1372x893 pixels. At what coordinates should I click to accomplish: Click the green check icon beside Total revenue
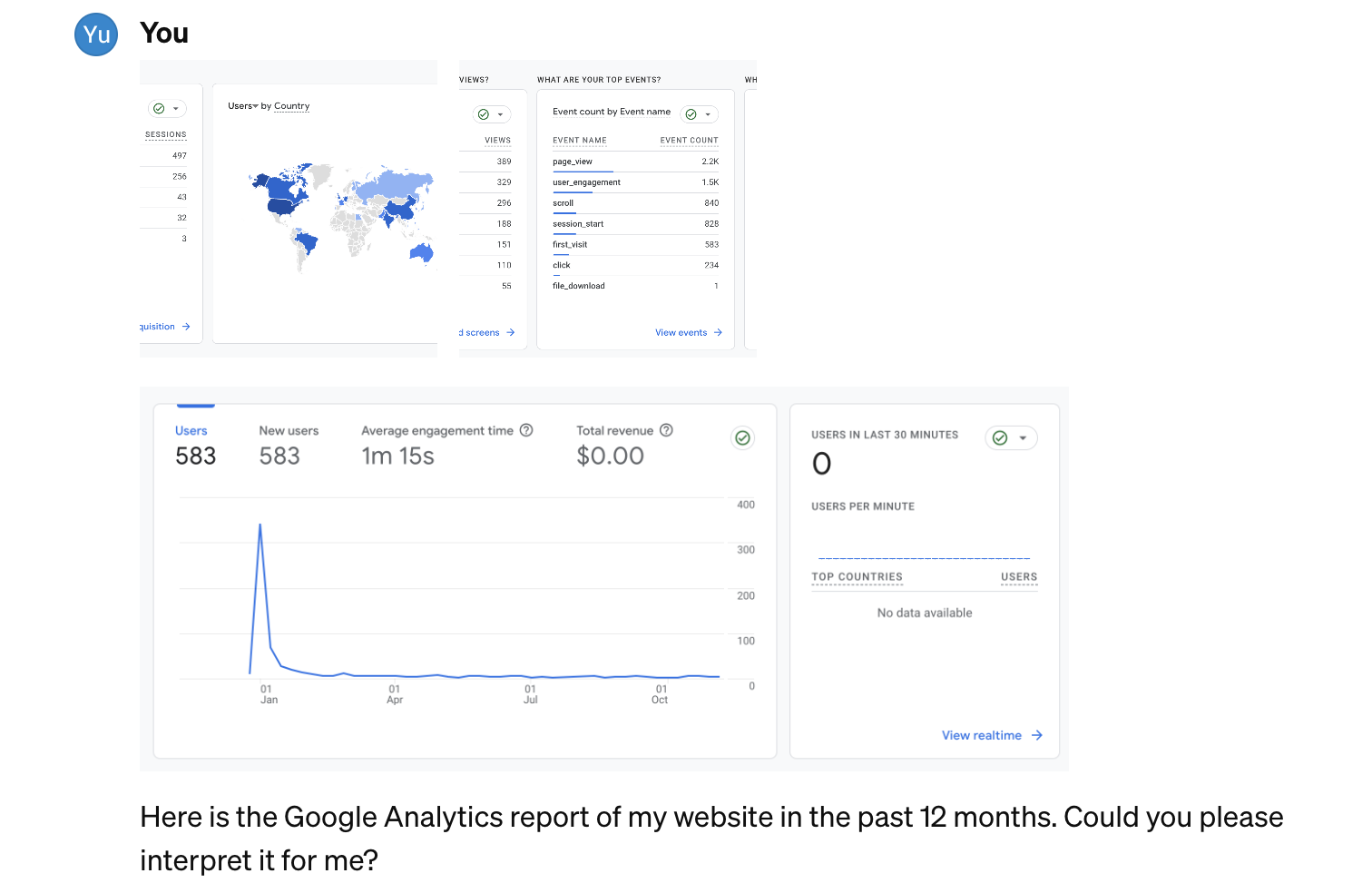point(742,438)
